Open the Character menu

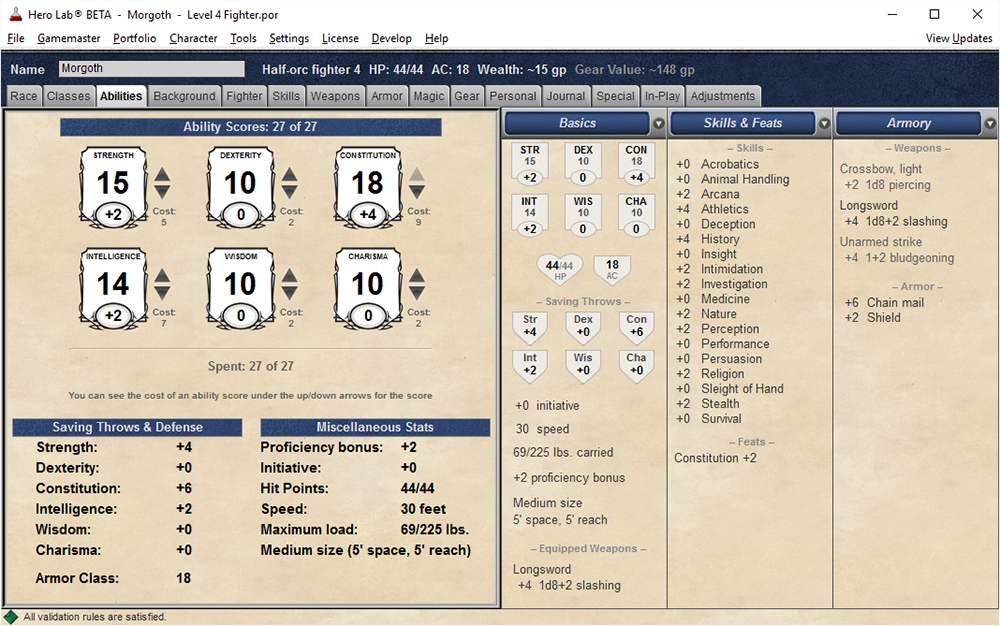click(193, 38)
